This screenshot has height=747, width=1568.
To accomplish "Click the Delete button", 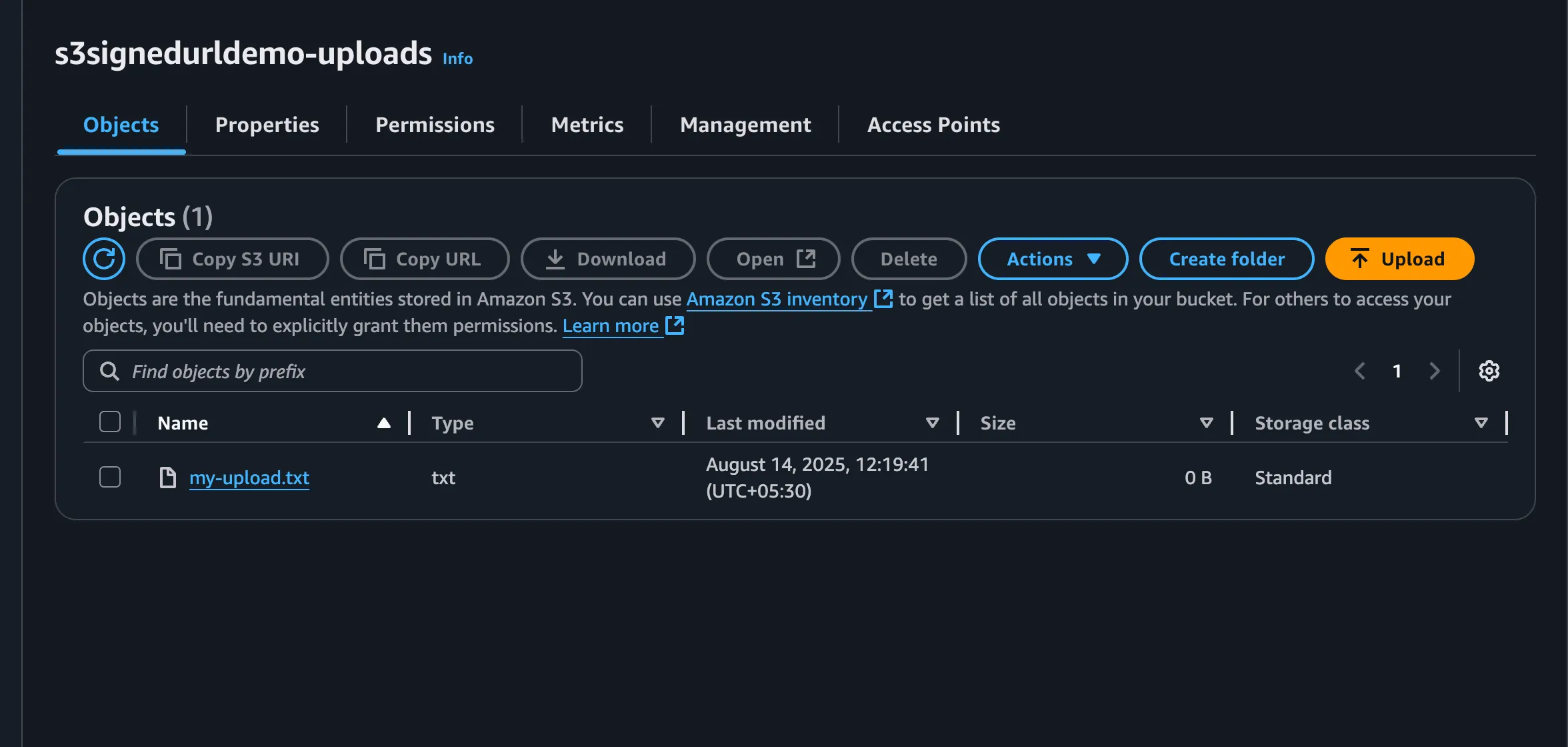I will point(909,259).
